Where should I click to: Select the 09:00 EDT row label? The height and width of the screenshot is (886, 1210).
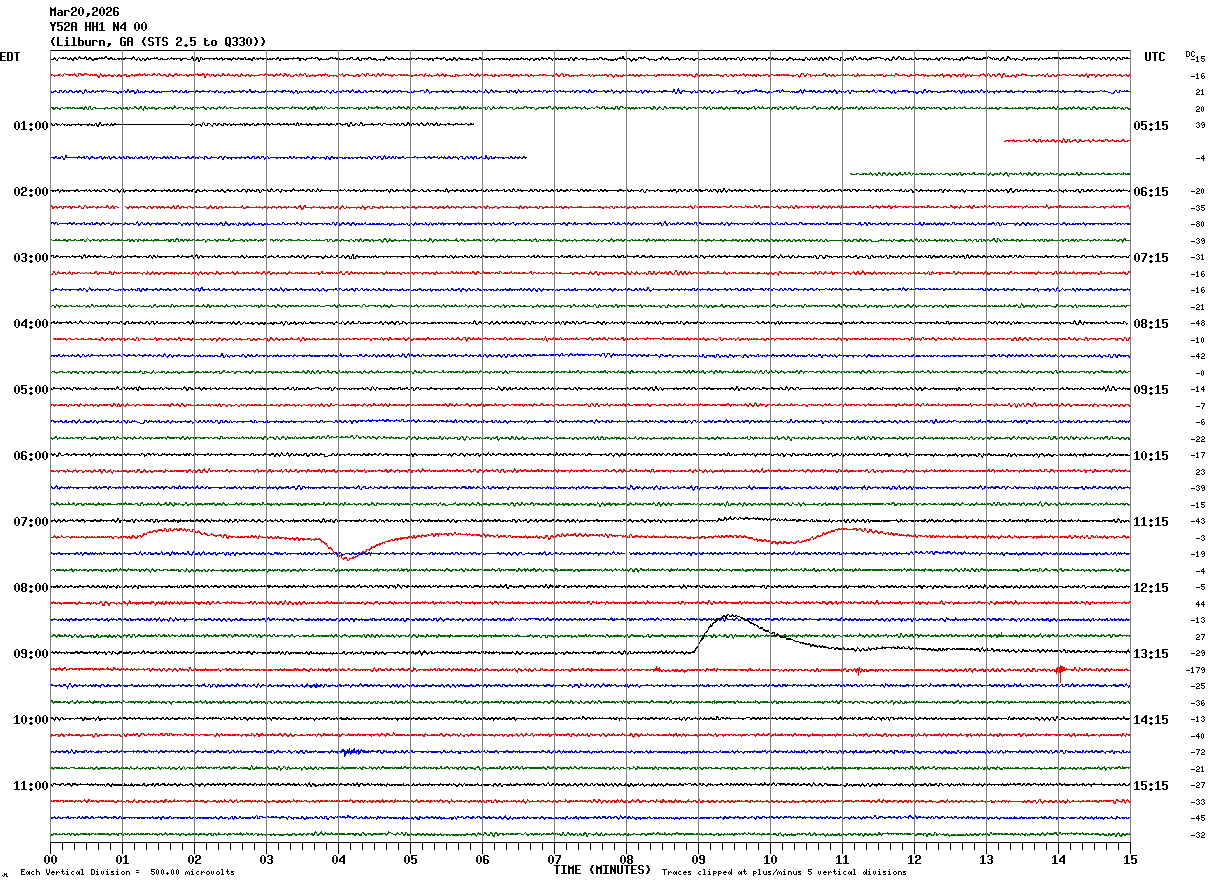[x=31, y=654]
